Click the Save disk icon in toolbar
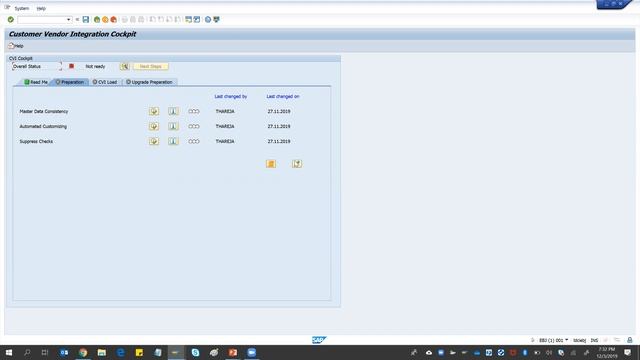640x360 pixels. [86, 20]
